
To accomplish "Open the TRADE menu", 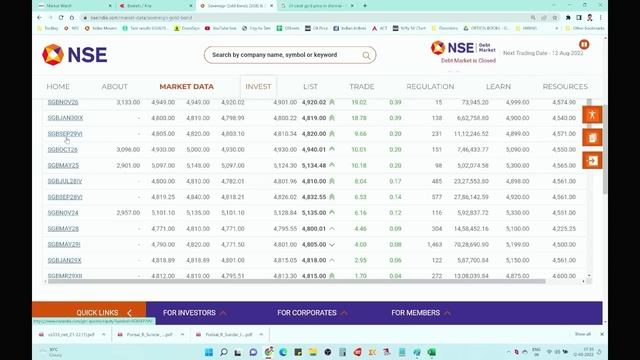I will click(x=362, y=87).
